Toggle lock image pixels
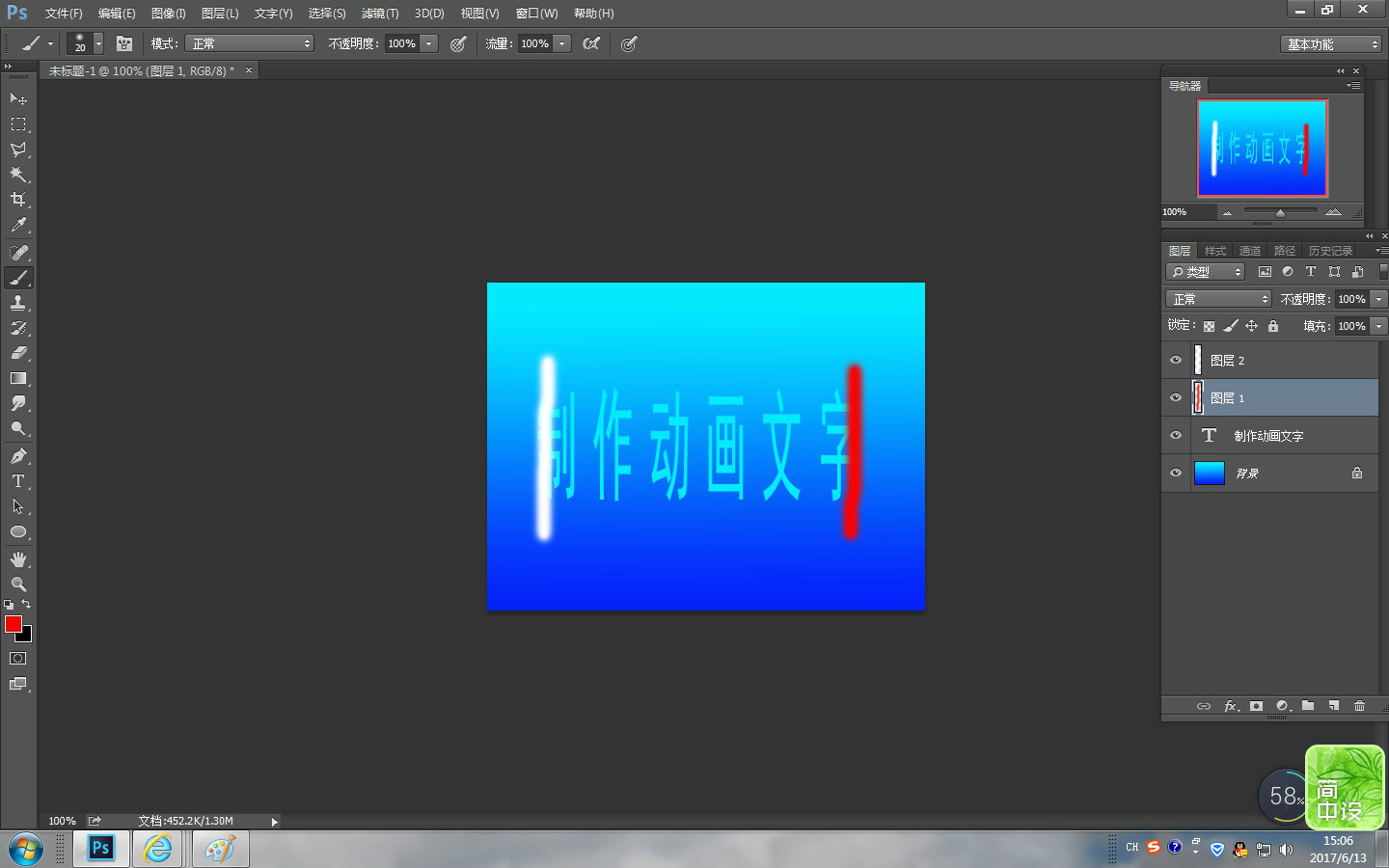This screenshot has height=868, width=1389. click(1230, 326)
